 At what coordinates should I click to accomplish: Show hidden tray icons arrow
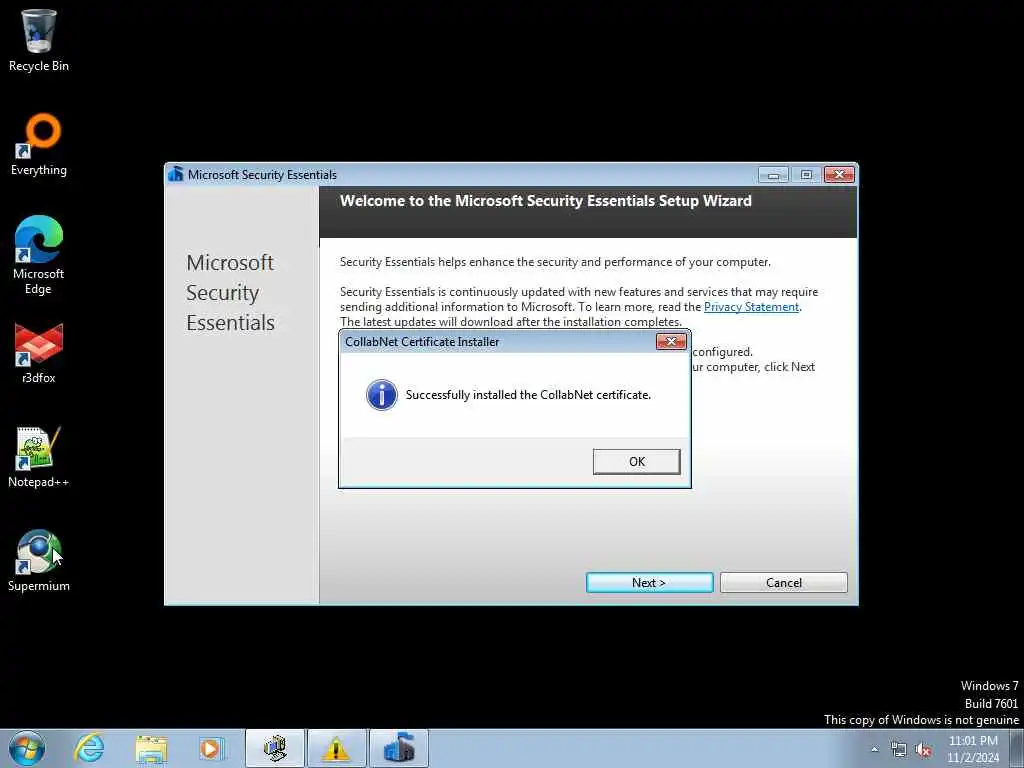[x=874, y=750]
